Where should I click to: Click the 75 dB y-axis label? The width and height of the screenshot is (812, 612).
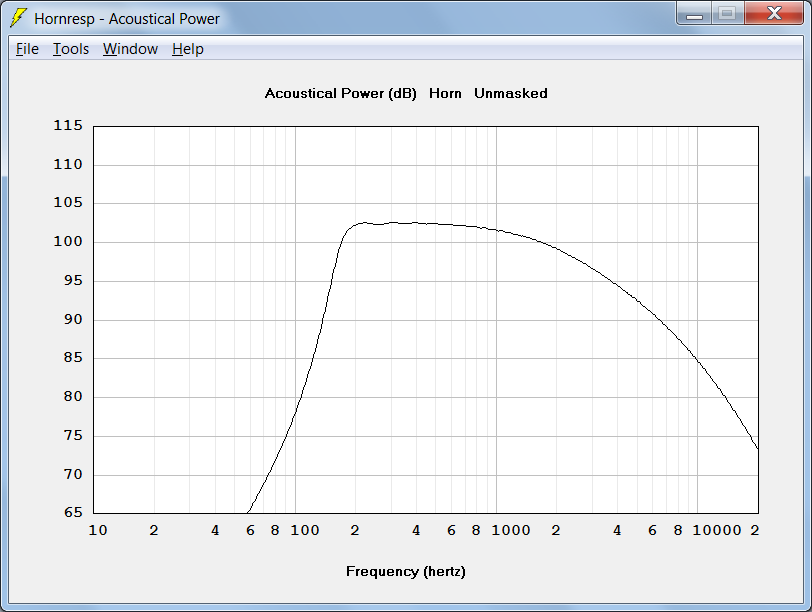click(73, 435)
